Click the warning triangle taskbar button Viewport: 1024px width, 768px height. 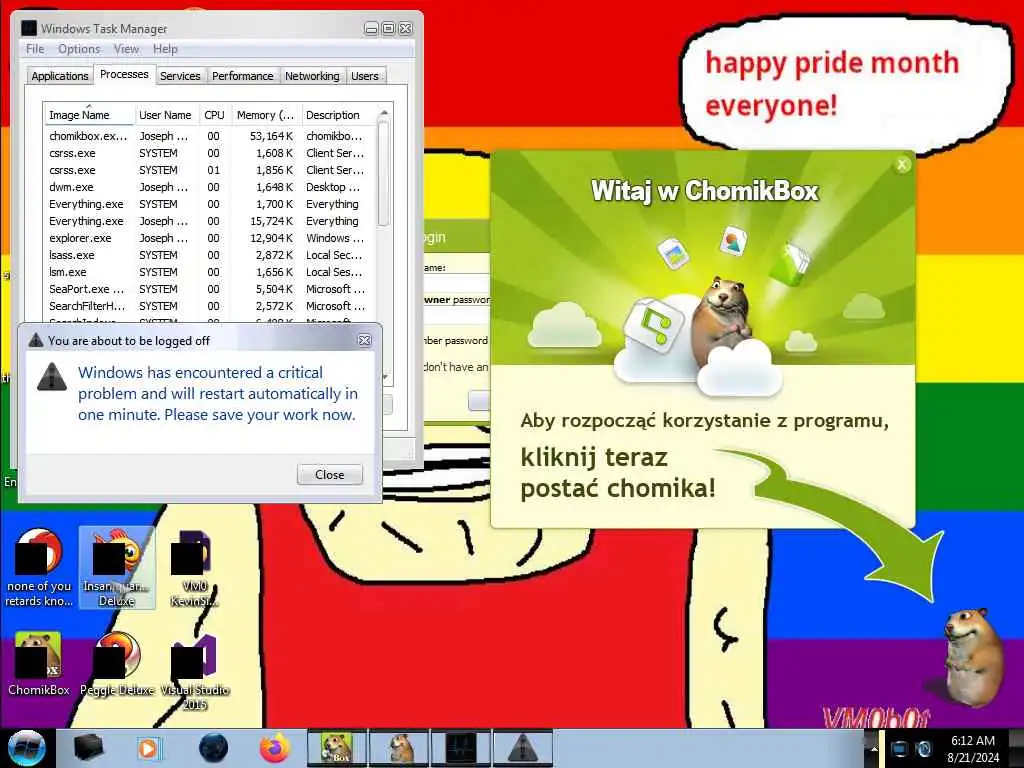(523, 748)
